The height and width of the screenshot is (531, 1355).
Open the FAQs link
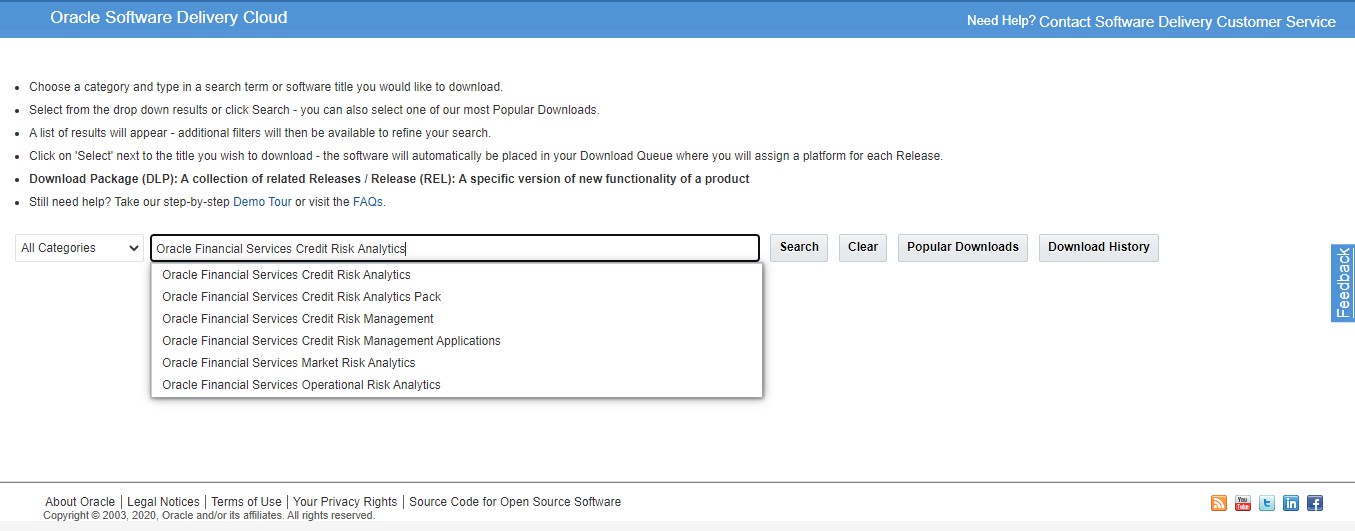367,202
